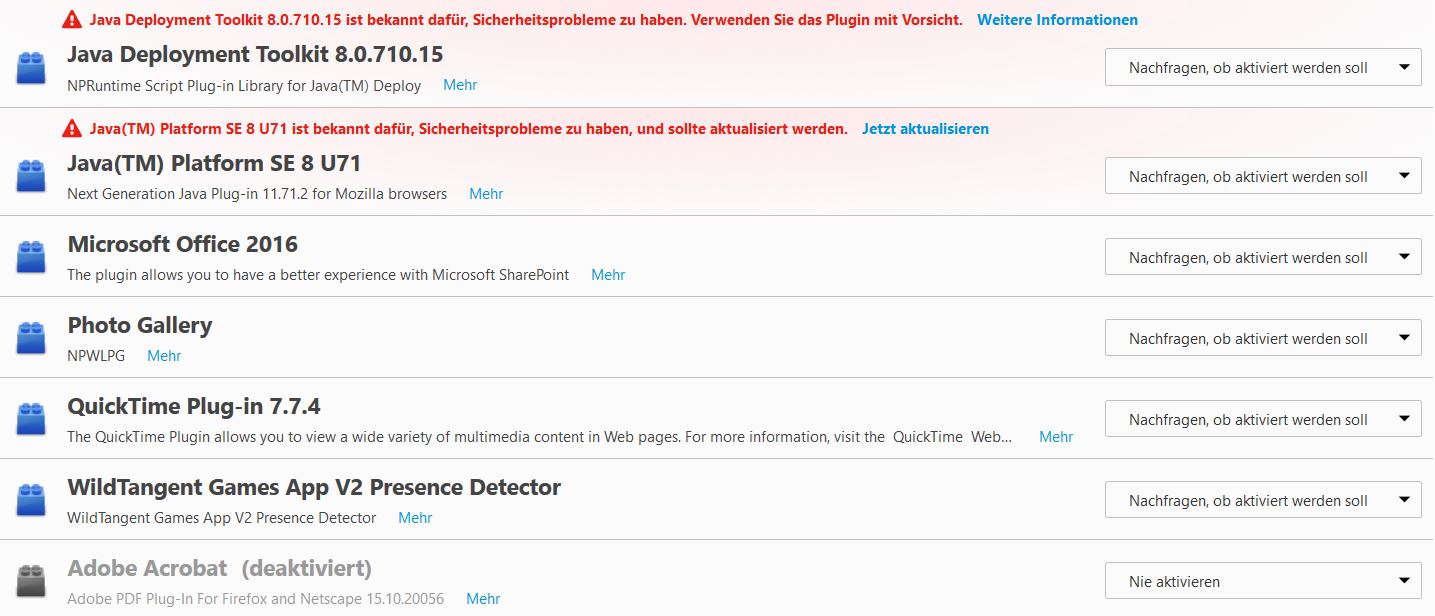Viewport: 1435px width, 616px height.
Task: Click 'Mehr' link for Microsoft Office 2016
Action: pos(608,275)
